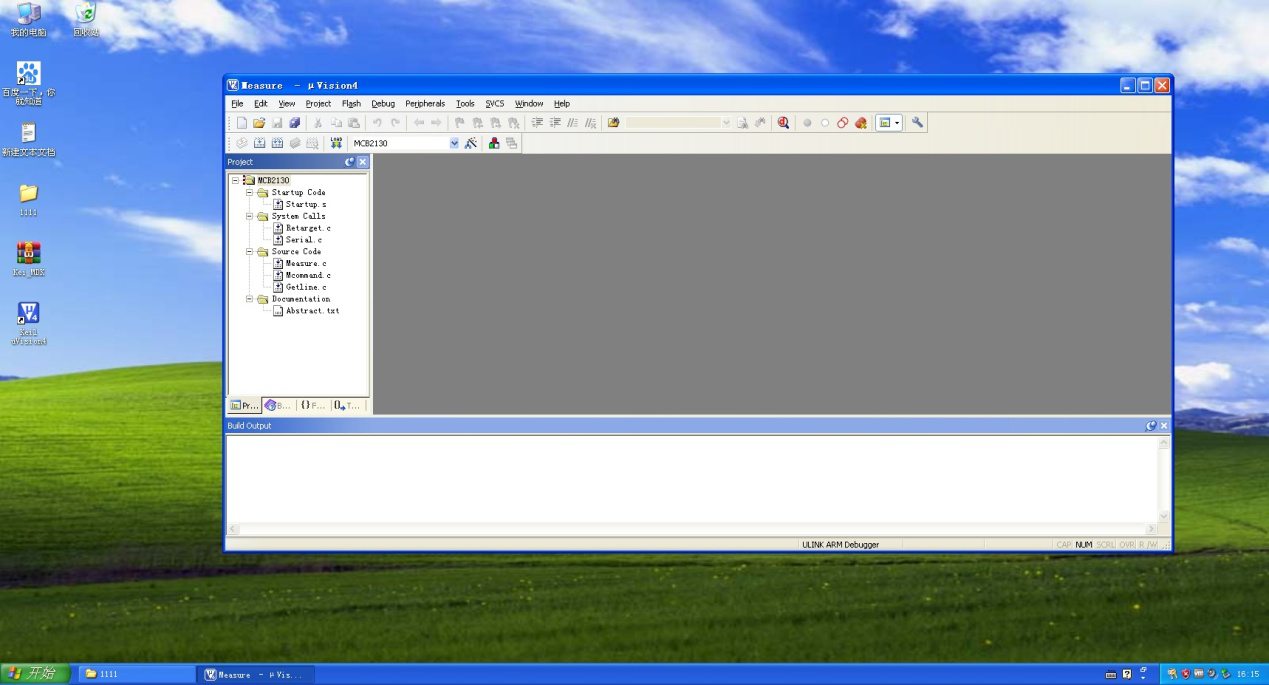Click the red Kill all breakpoints icon
Screen dimensions: 1269x685
[x=860, y=123]
